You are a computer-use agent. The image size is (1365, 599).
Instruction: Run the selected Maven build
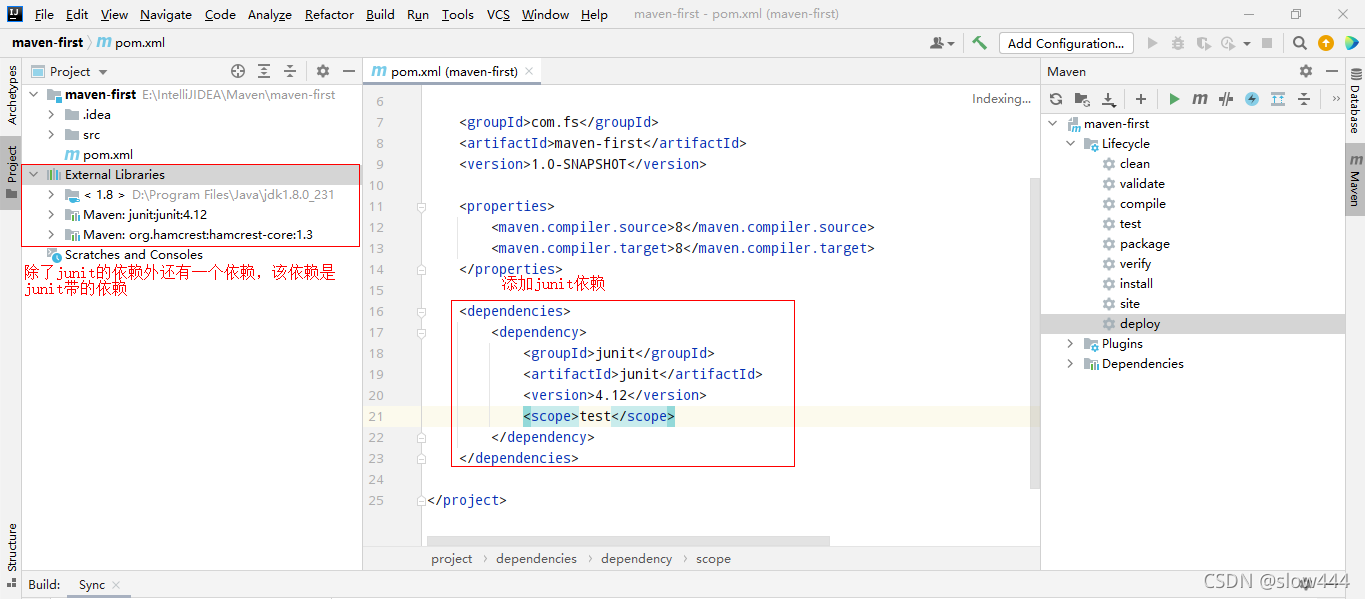pyautogui.click(x=1174, y=99)
